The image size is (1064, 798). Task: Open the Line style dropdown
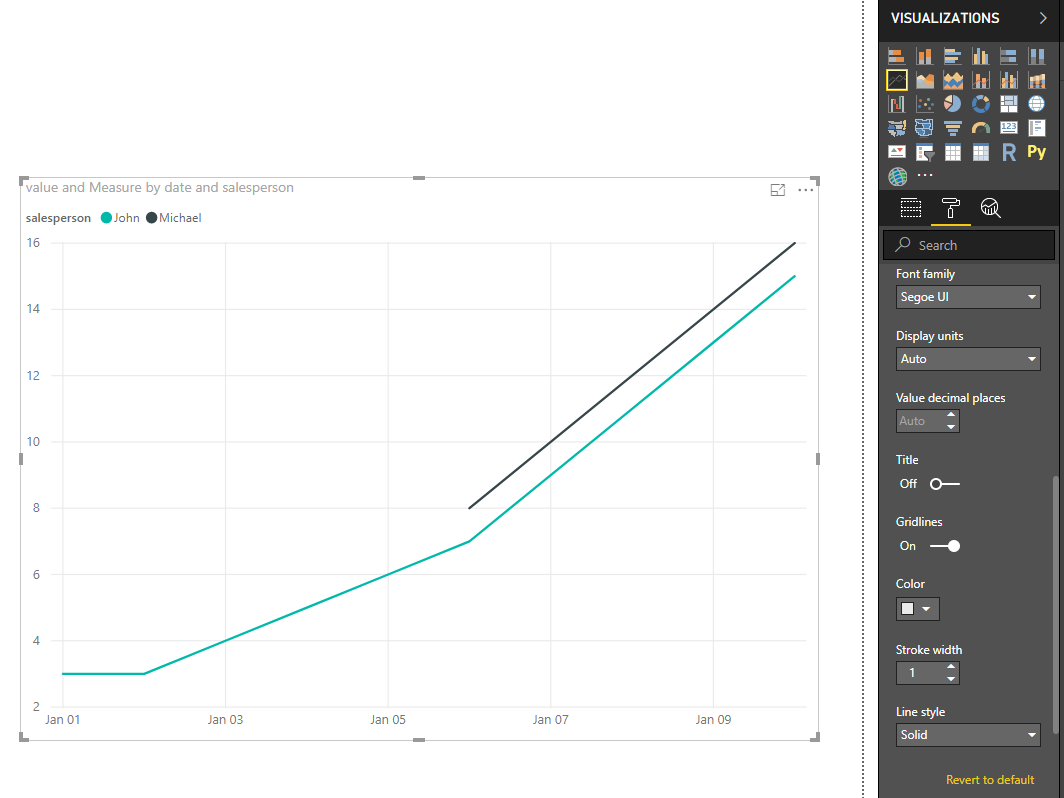pyautogui.click(x=968, y=735)
